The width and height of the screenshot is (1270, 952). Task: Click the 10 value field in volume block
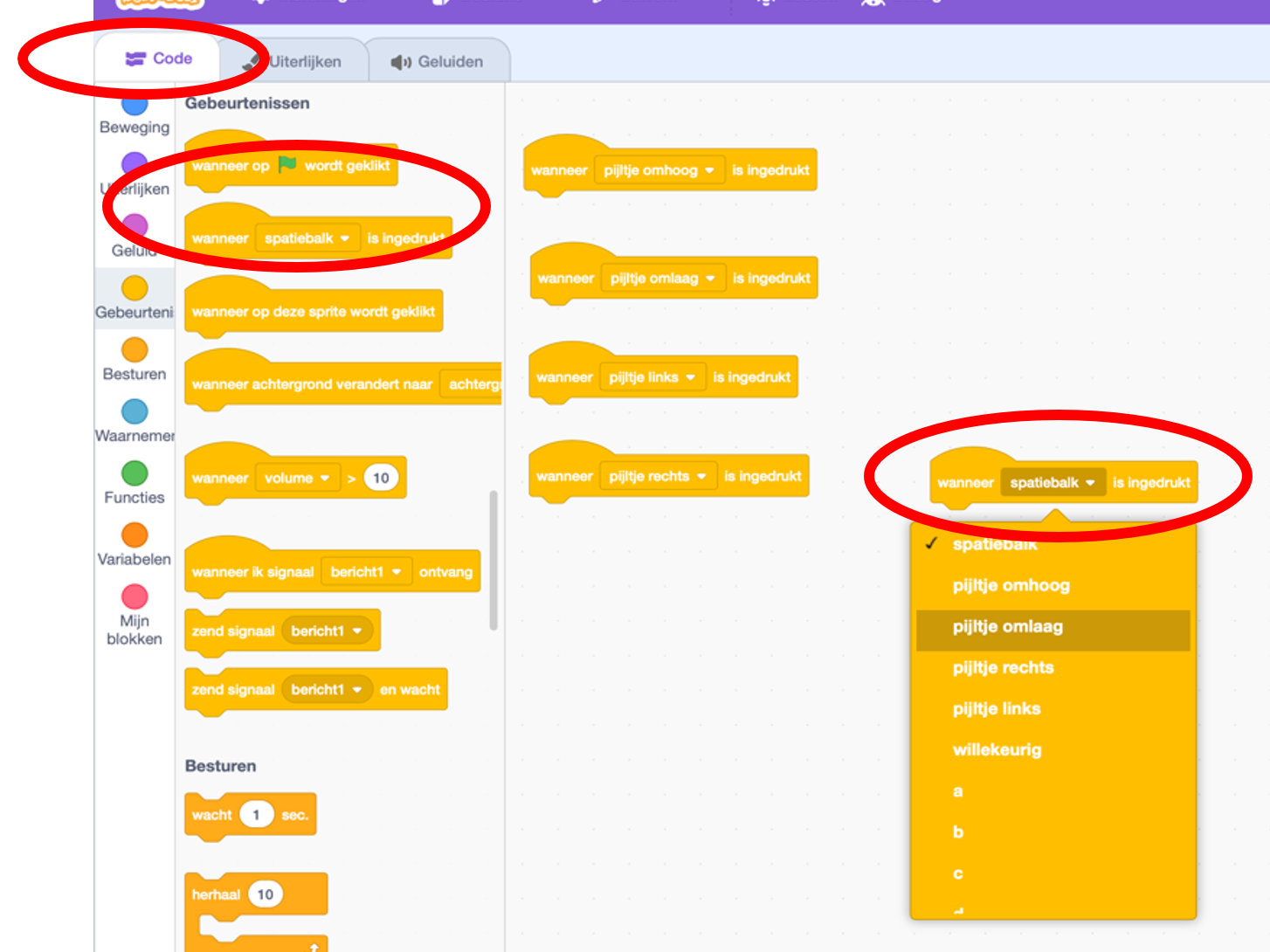381,478
